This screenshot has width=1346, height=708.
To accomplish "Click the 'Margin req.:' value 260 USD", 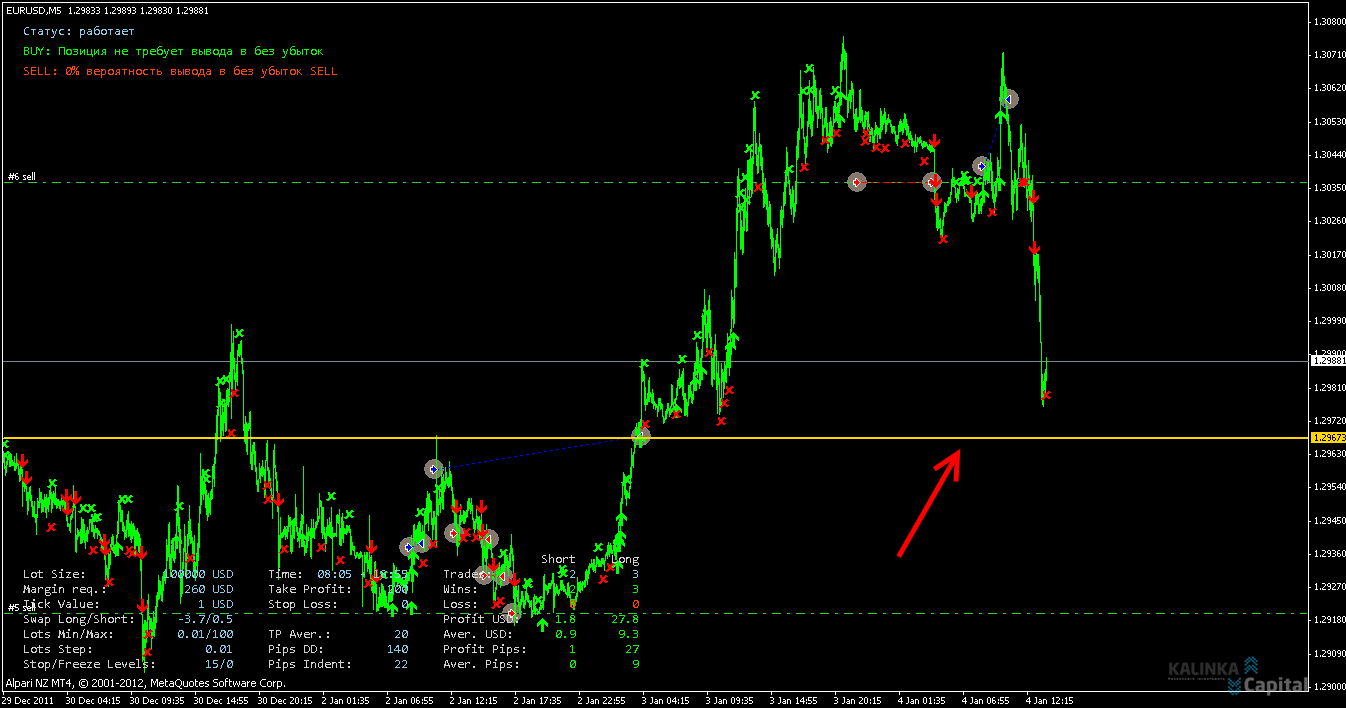I will [x=208, y=589].
